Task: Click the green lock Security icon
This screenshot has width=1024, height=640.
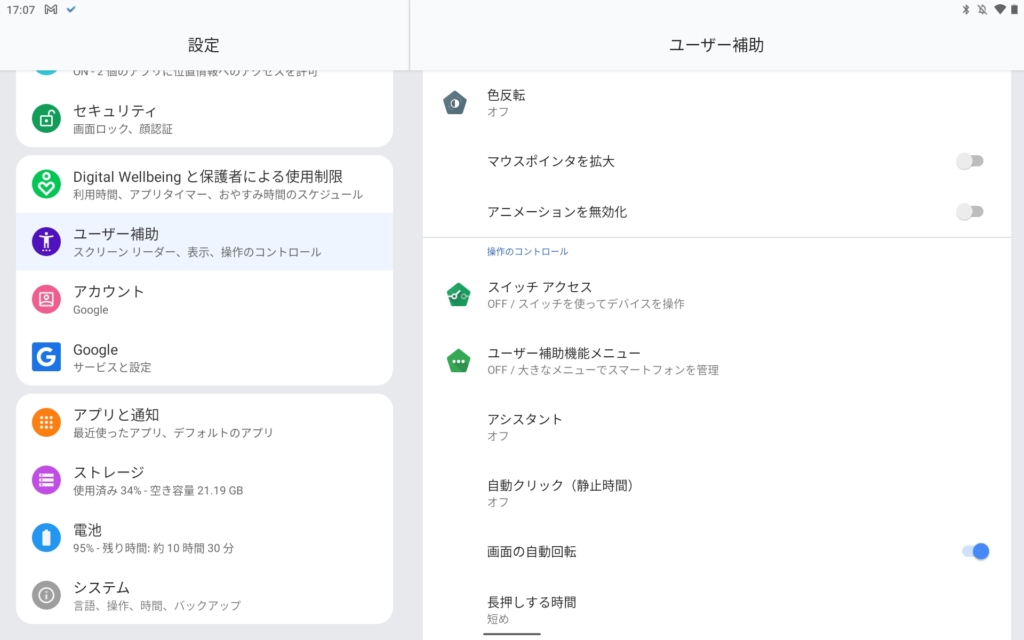Action: click(46, 119)
